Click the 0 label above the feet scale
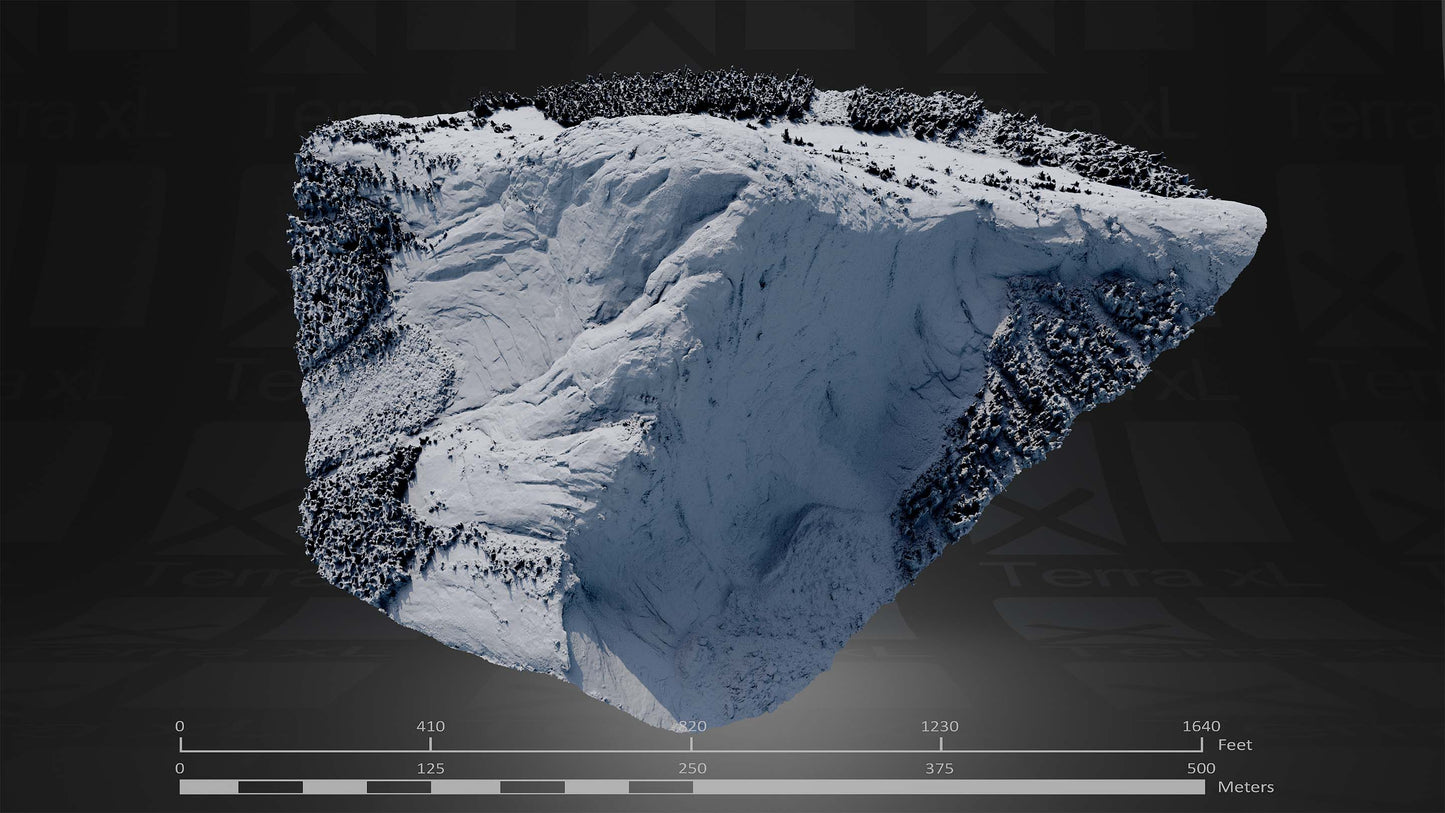1445x813 pixels. [180, 726]
